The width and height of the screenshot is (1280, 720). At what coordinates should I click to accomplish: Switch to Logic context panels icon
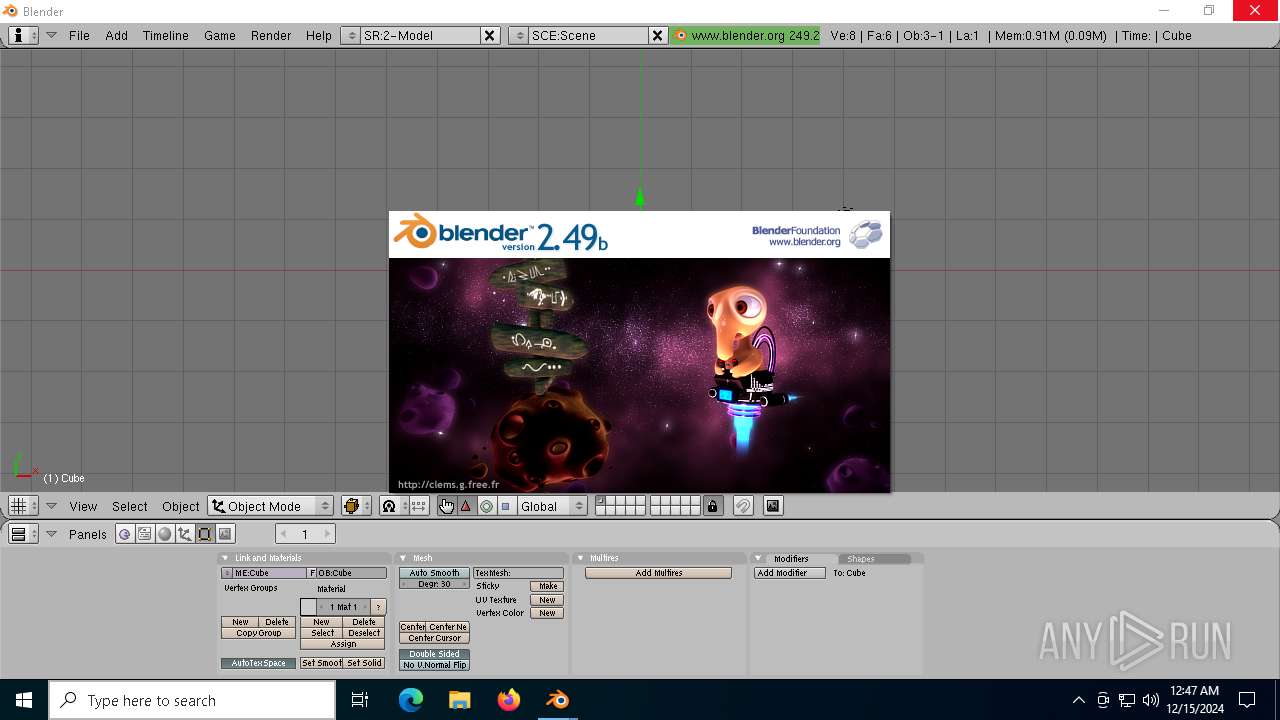tap(125, 534)
